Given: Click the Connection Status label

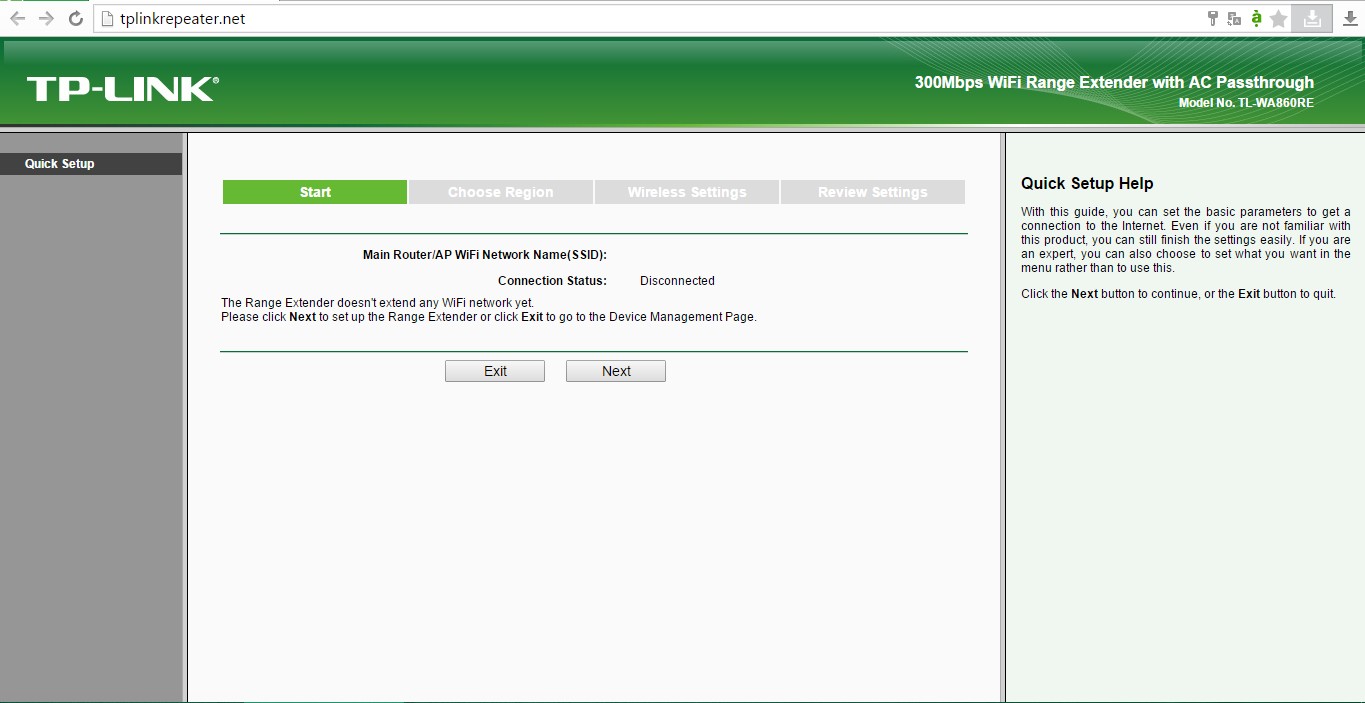Looking at the screenshot, I should pyautogui.click(x=552, y=281).
